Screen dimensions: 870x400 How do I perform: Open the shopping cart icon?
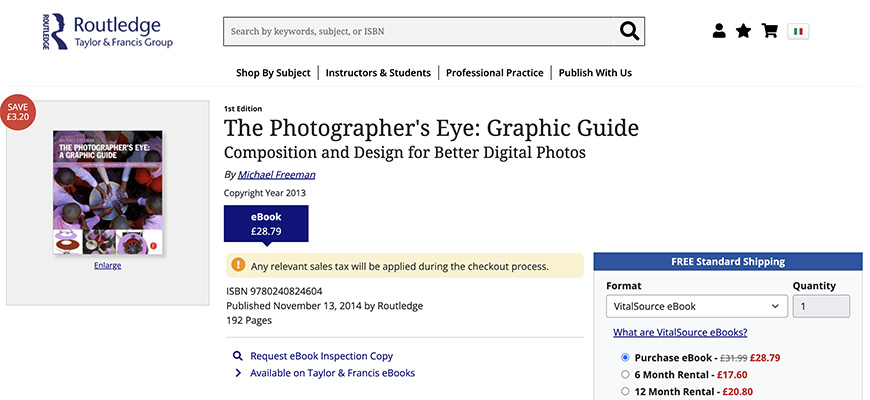click(770, 31)
